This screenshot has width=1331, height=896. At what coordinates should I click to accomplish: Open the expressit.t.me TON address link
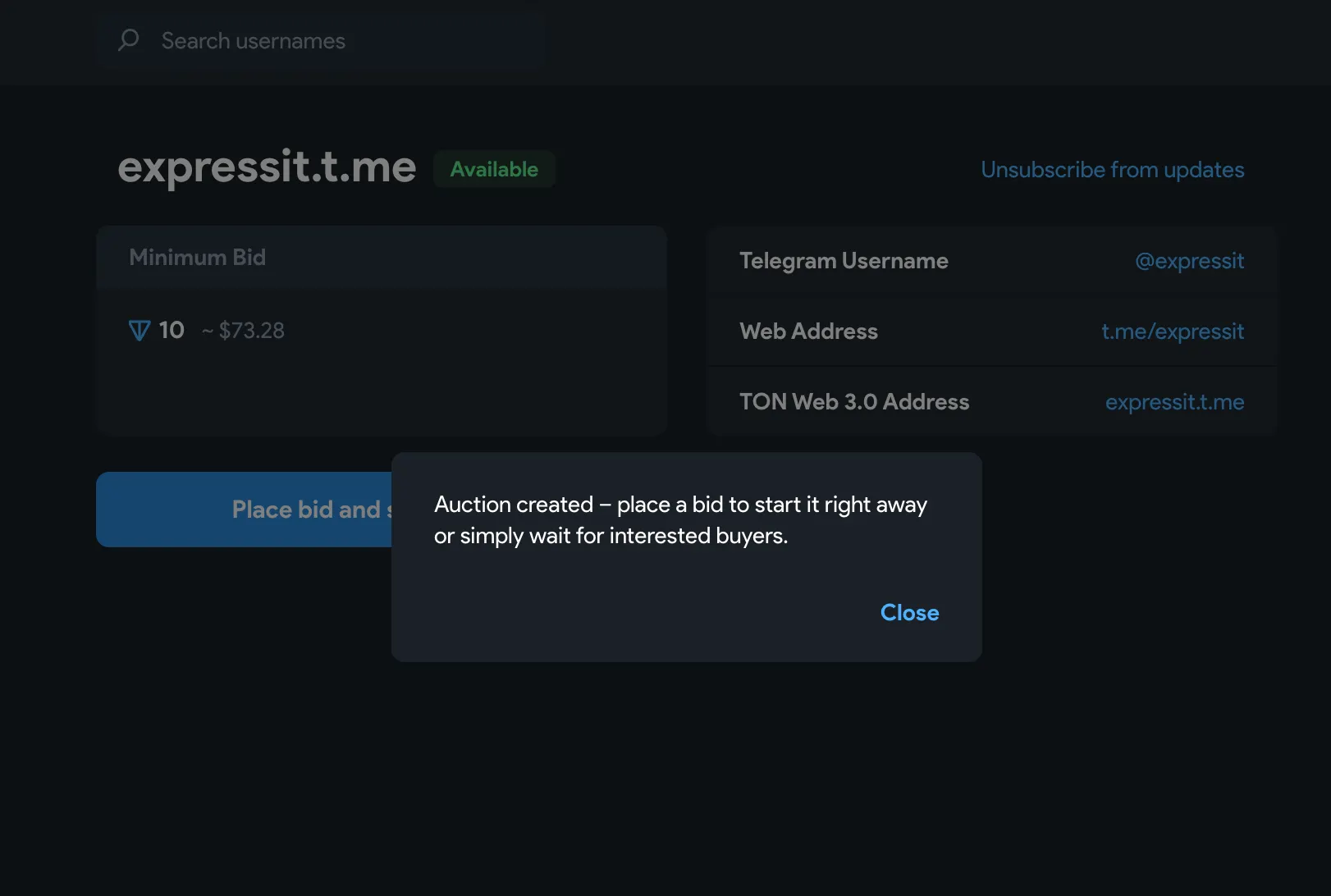(1174, 402)
